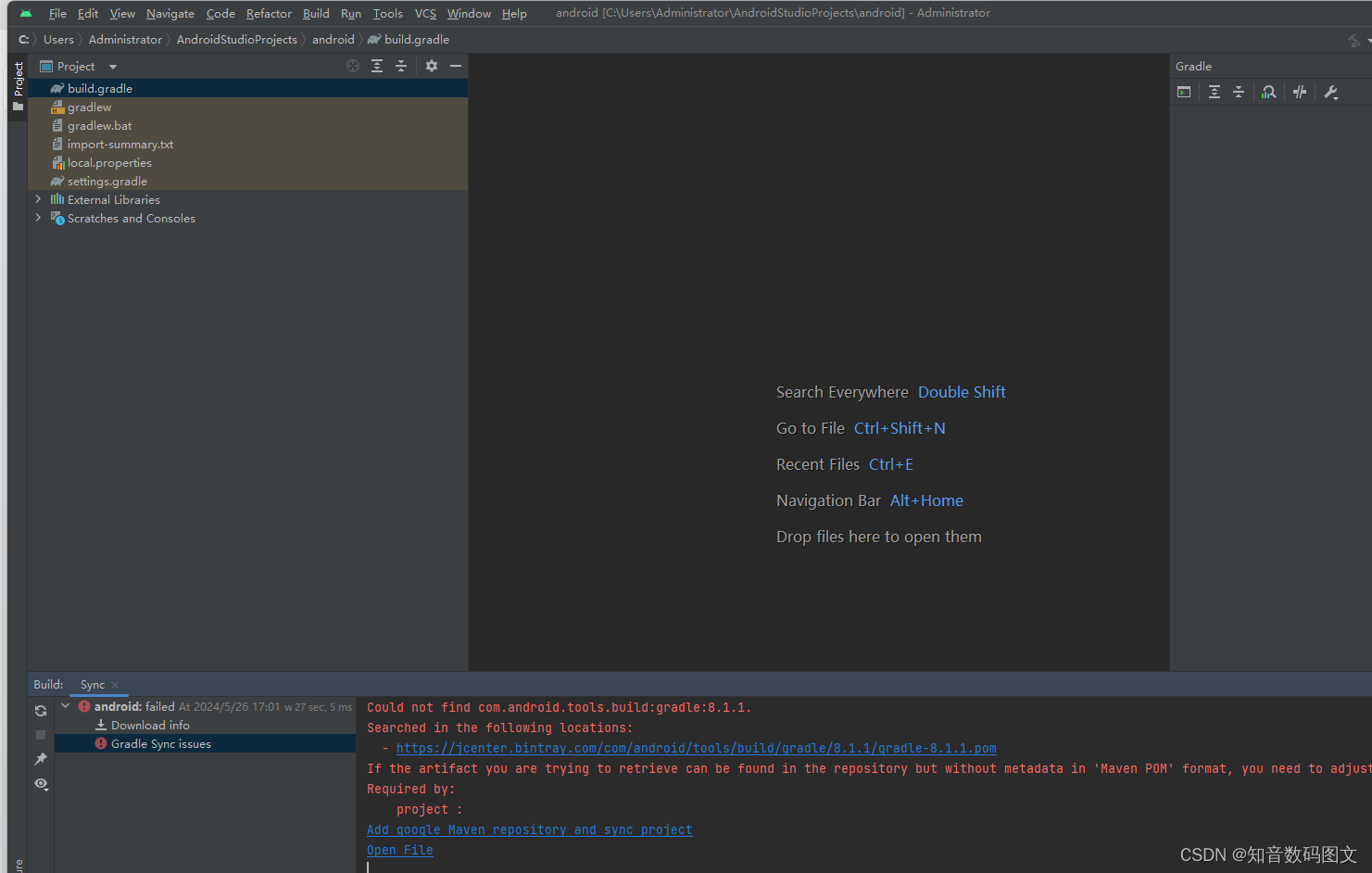
Task: Click the Stop build icon
Action: pyautogui.click(x=41, y=735)
